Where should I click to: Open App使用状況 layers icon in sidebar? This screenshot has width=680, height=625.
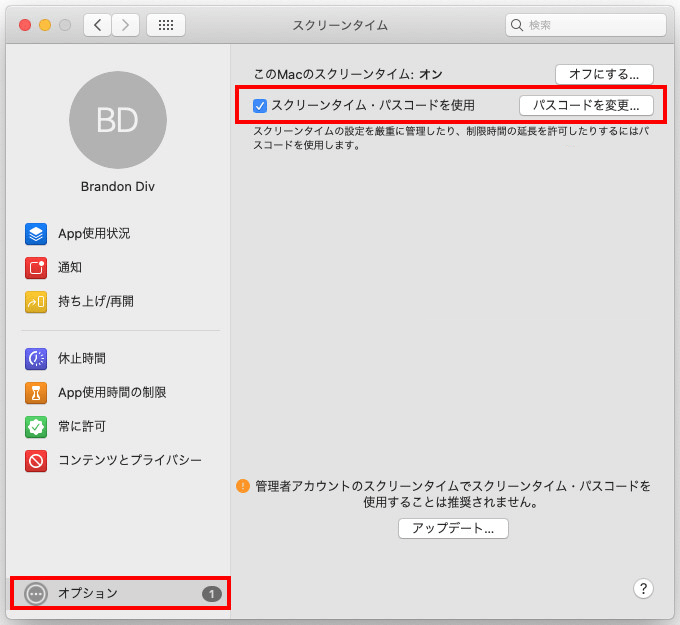click(36, 234)
